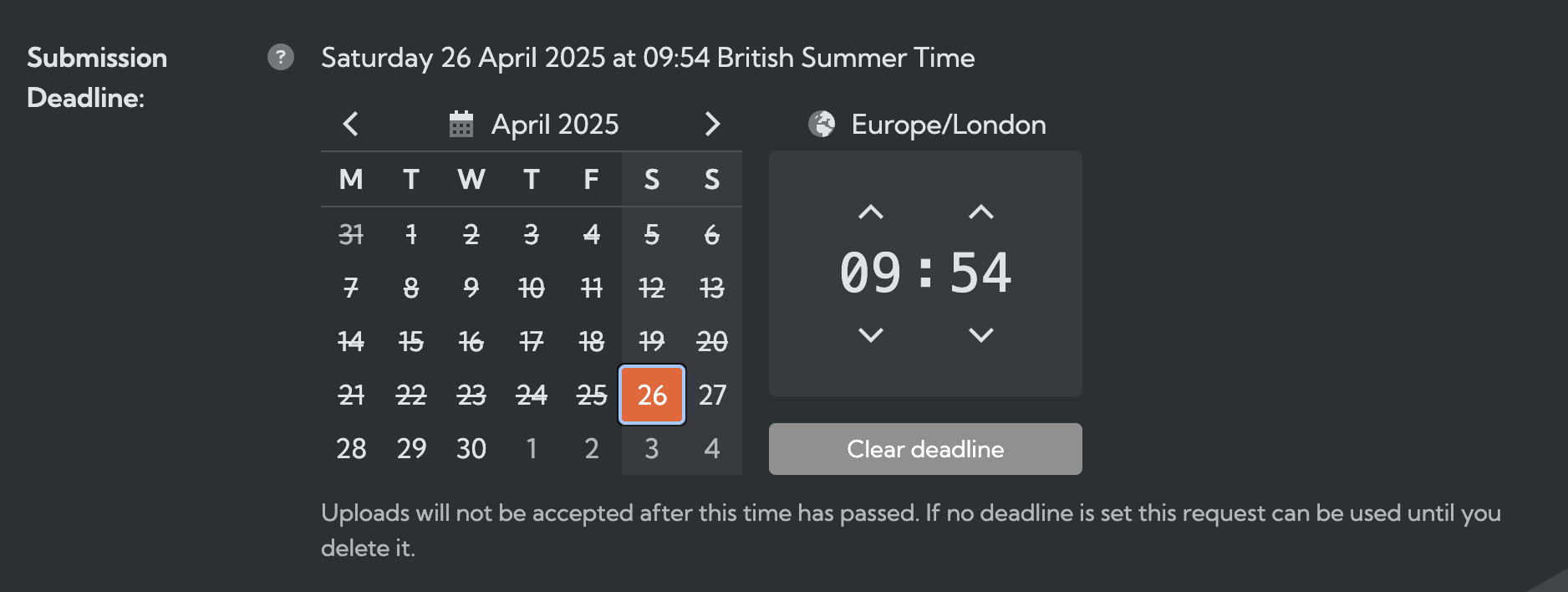Select the highlighted date 26
The width and height of the screenshot is (1568, 592).
tap(652, 395)
